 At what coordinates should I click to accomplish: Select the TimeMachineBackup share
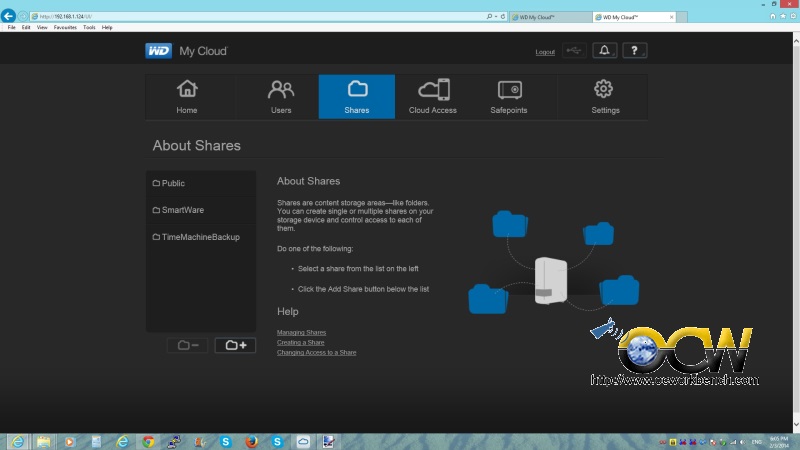(201, 237)
